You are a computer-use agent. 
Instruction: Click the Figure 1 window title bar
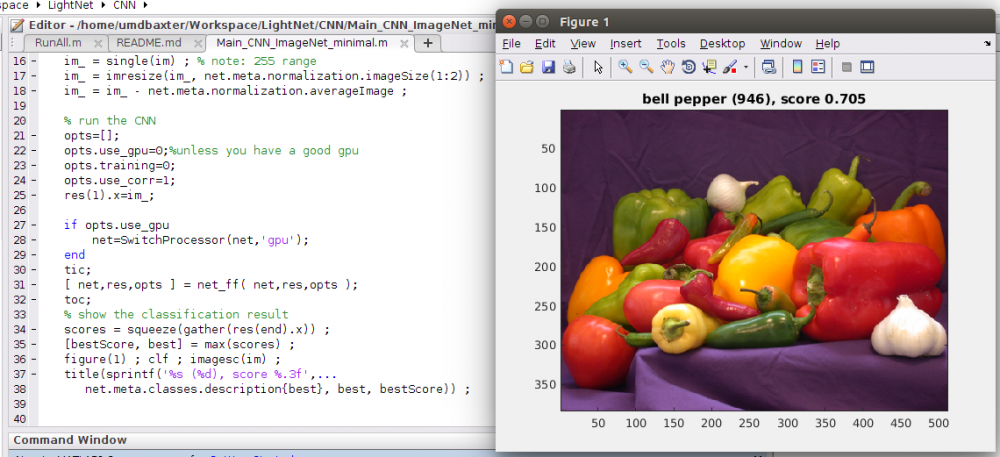[x=747, y=22]
